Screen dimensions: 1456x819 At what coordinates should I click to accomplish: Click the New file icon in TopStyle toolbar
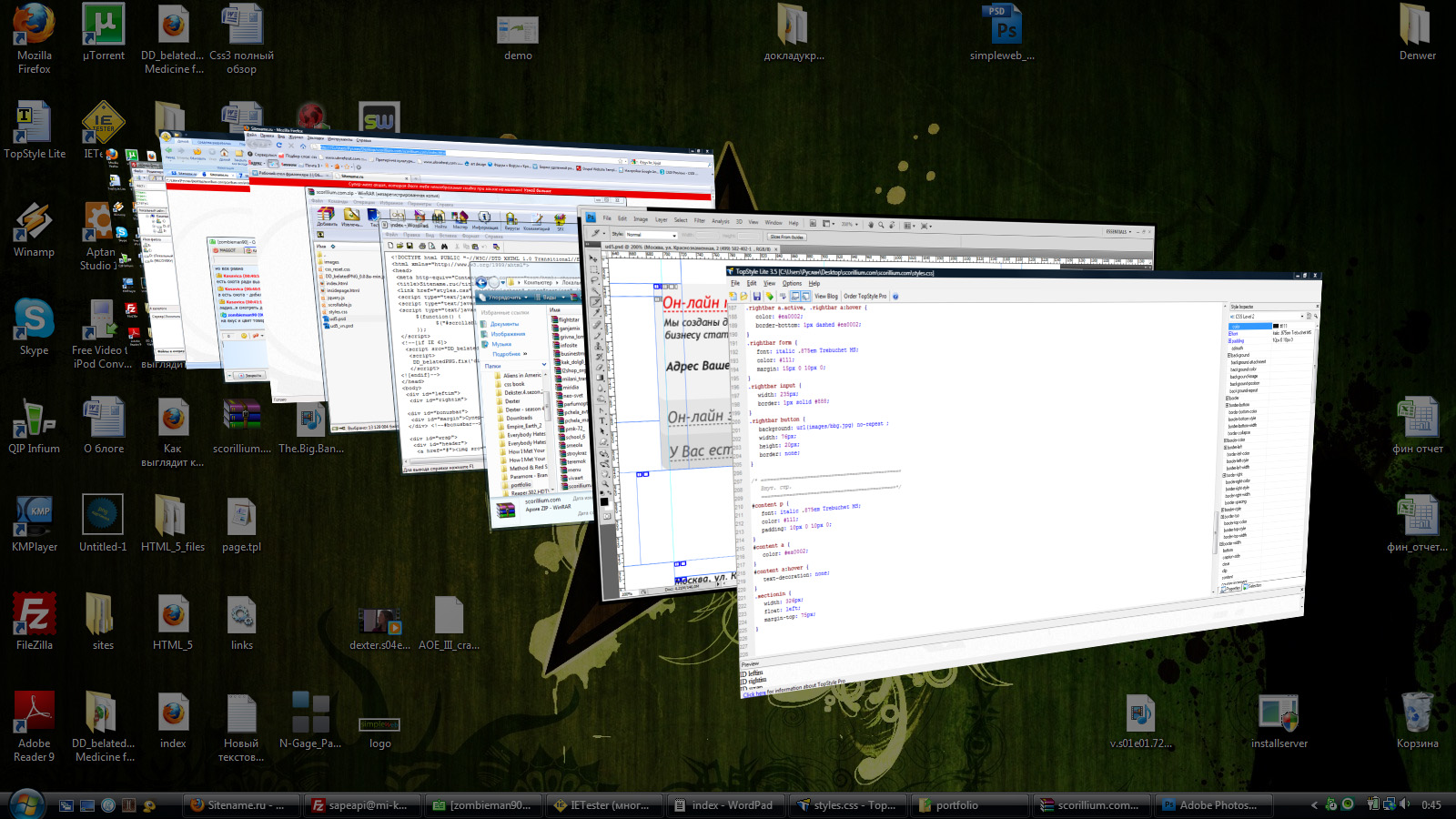(x=733, y=296)
